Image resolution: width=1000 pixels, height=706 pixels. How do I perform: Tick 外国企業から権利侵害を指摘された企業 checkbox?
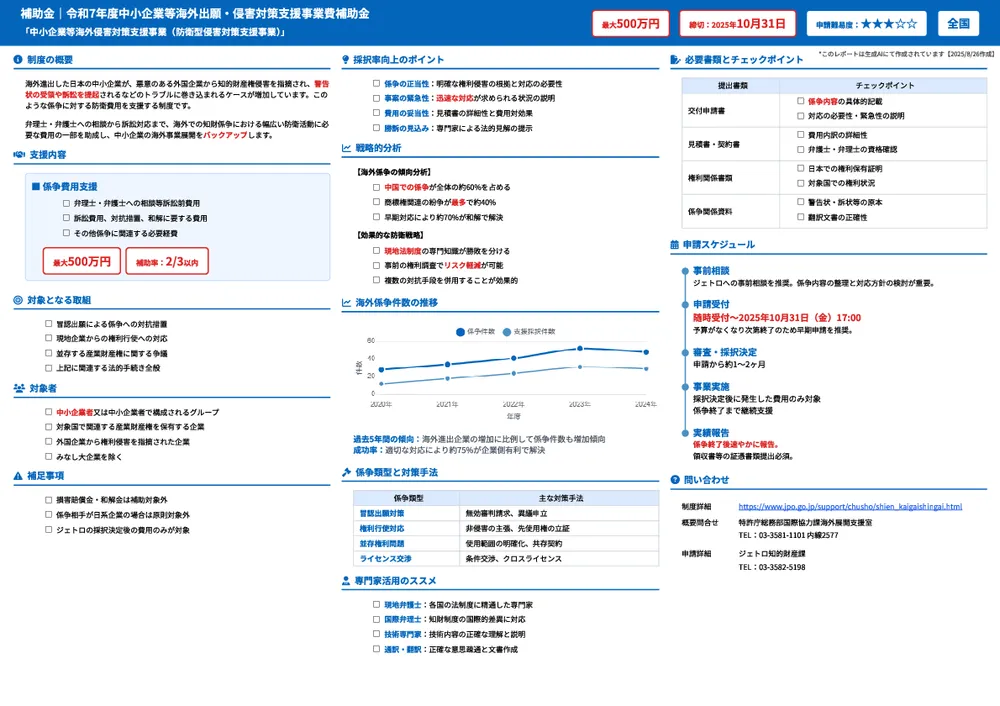pos(48,441)
